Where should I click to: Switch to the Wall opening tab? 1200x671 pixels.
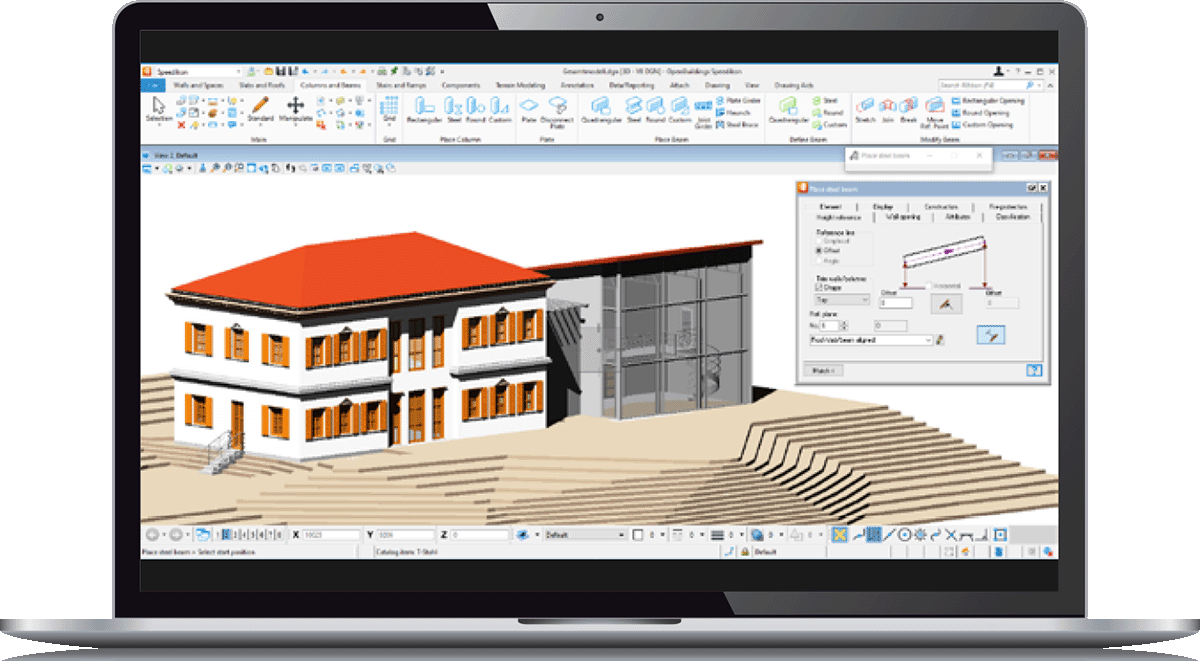pos(904,217)
